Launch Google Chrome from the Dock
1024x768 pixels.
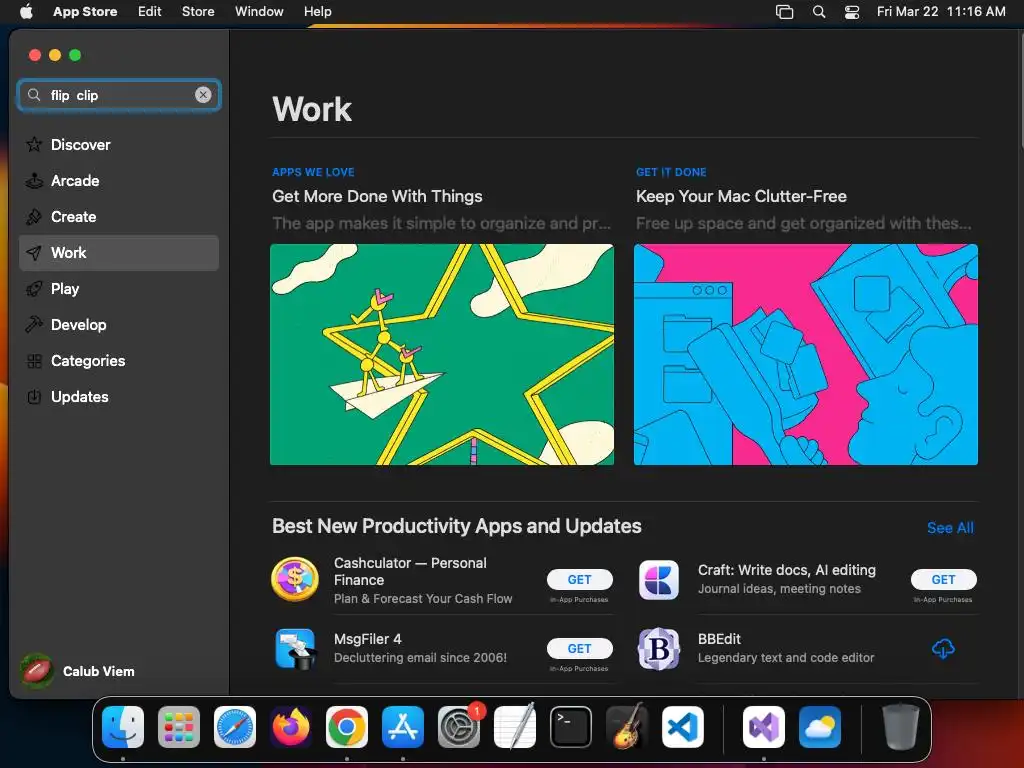(x=347, y=726)
